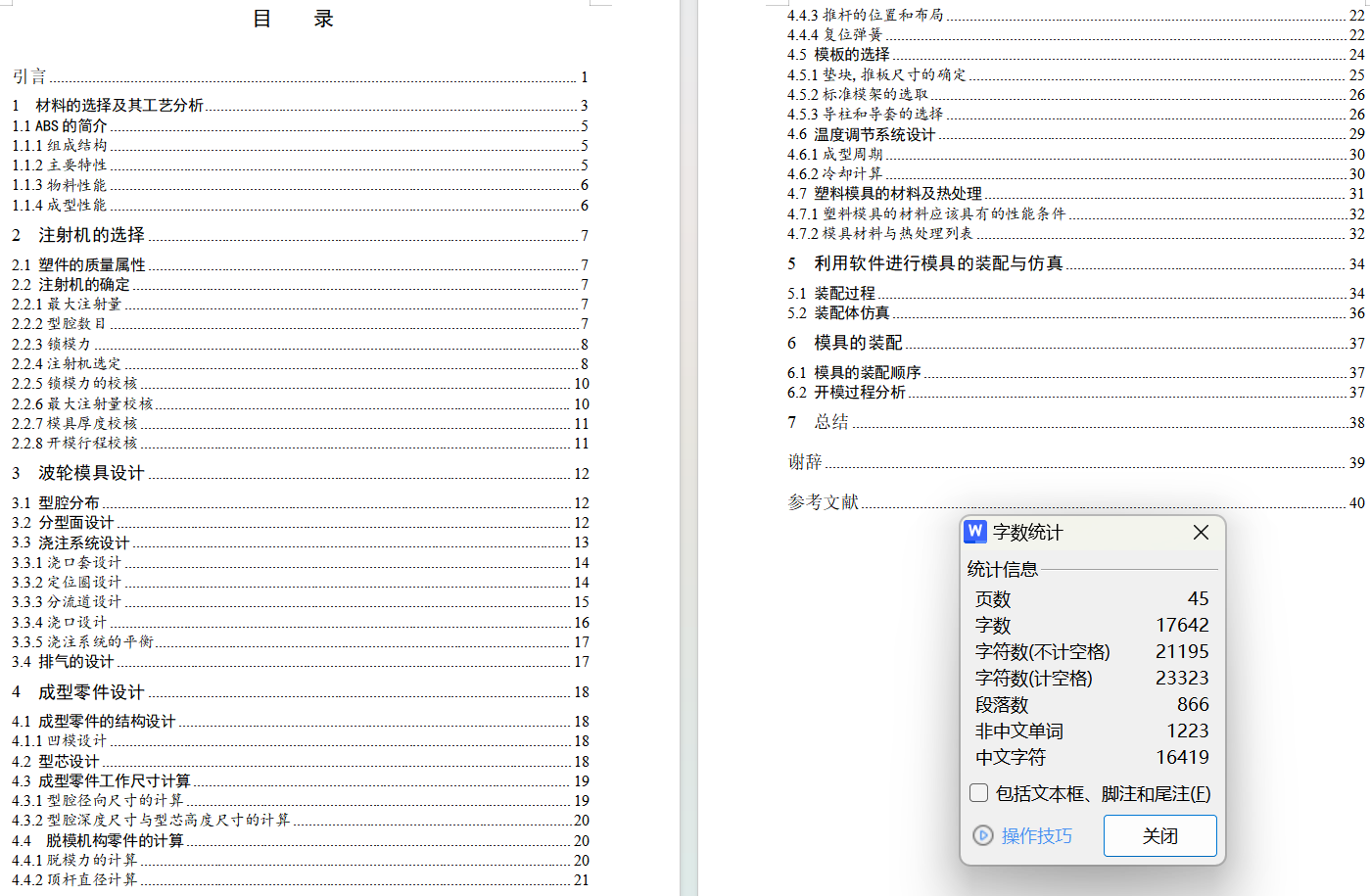The height and width of the screenshot is (896, 1370).
Task: Click entry 2.1 塑件的质量属性
Action: (300, 264)
